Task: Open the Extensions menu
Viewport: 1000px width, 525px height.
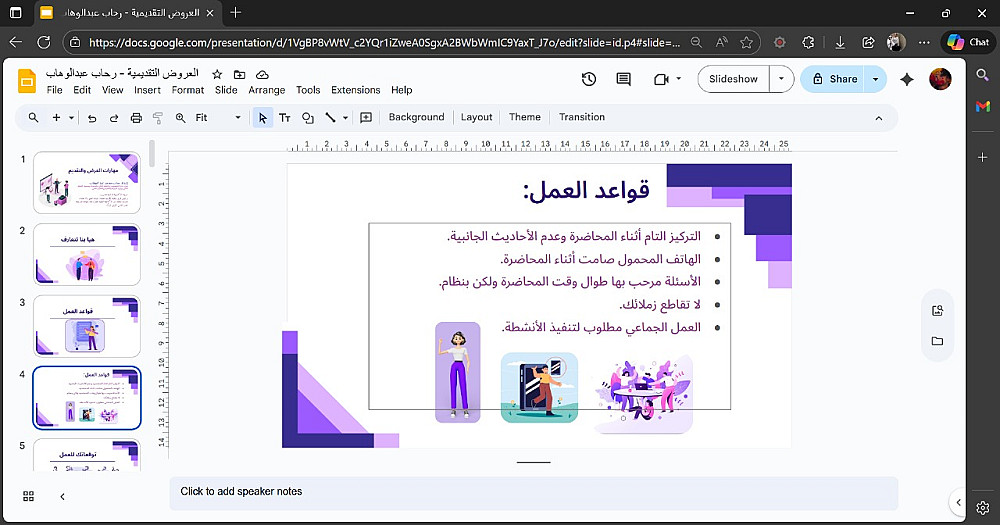Action: click(x=355, y=90)
